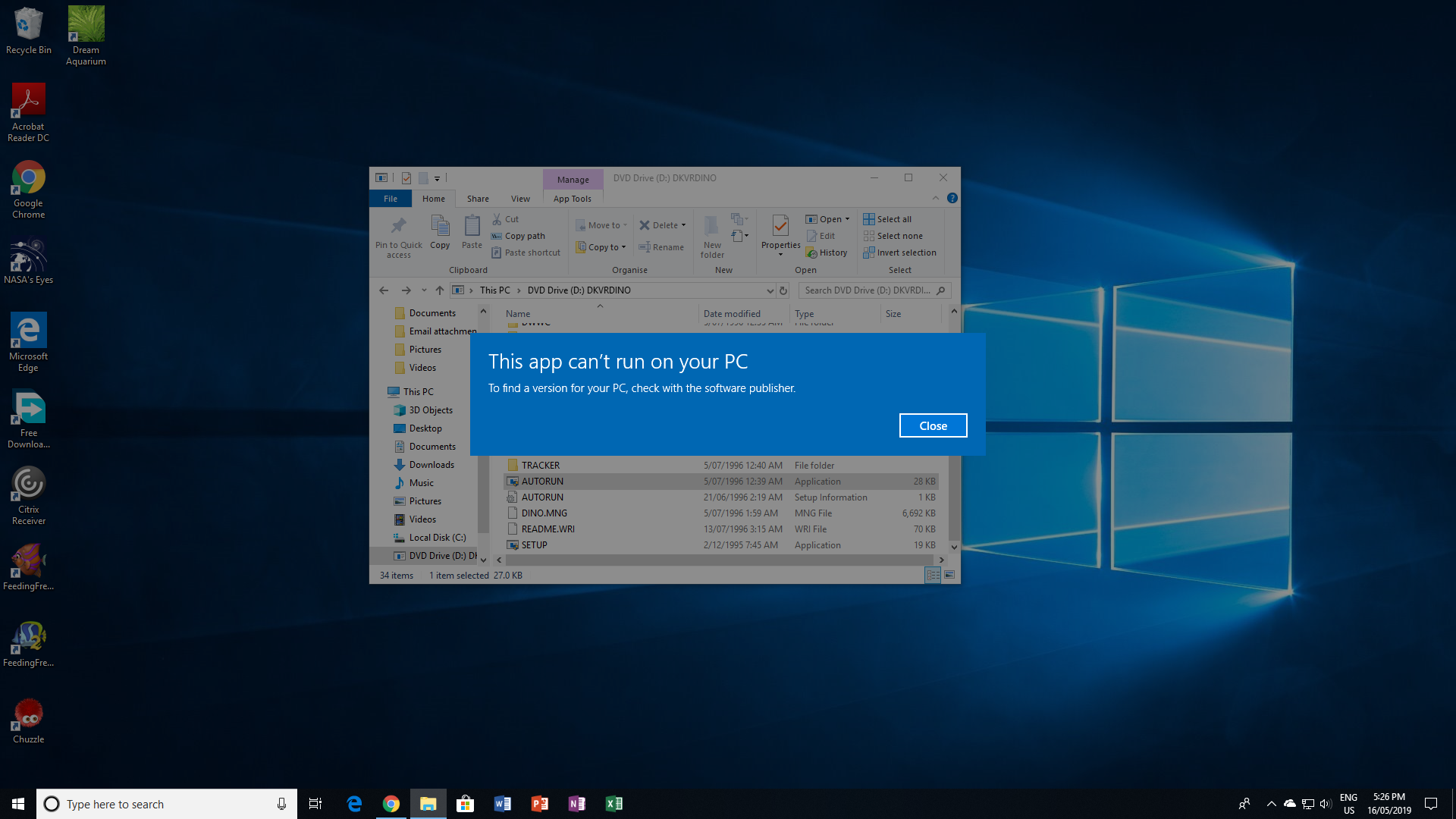Image resolution: width=1456 pixels, height=819 pixels.
Task: Click the AUTORUN application file
Action: tap(542, 481)
